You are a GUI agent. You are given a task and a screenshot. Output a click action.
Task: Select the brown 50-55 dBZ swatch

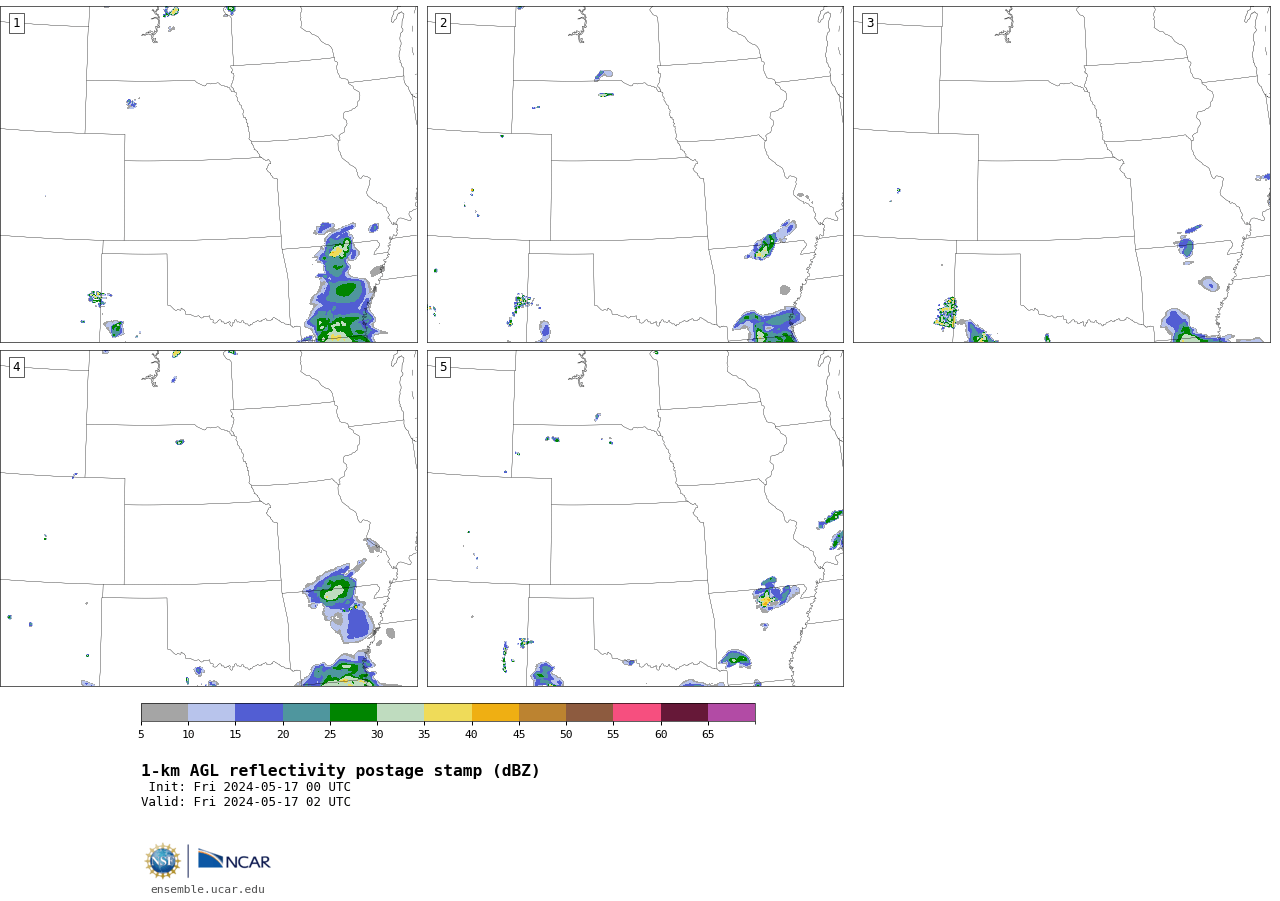pyautogui.click(x=589, y=713)
